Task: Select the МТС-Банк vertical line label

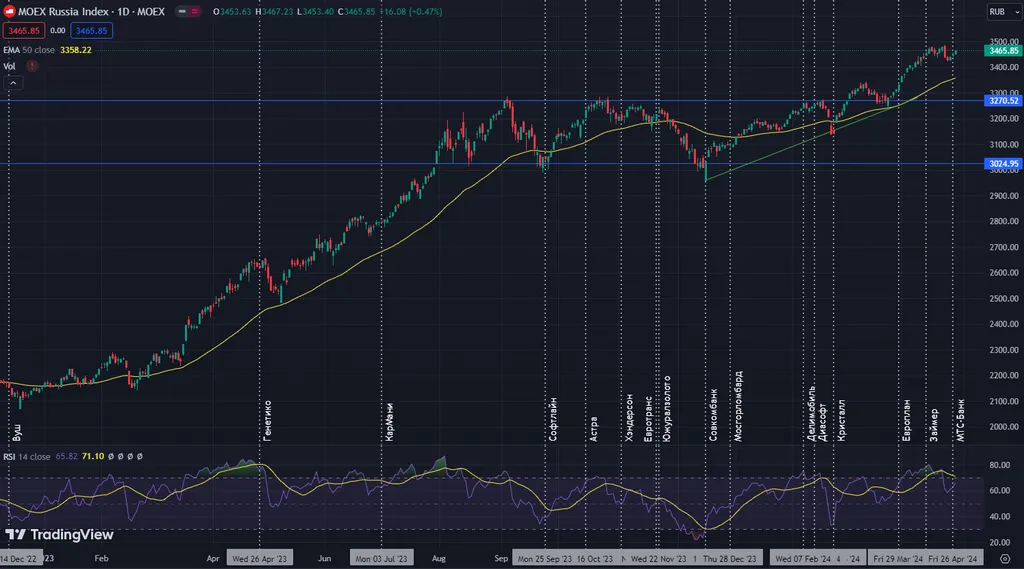Action: coord(961,420)
